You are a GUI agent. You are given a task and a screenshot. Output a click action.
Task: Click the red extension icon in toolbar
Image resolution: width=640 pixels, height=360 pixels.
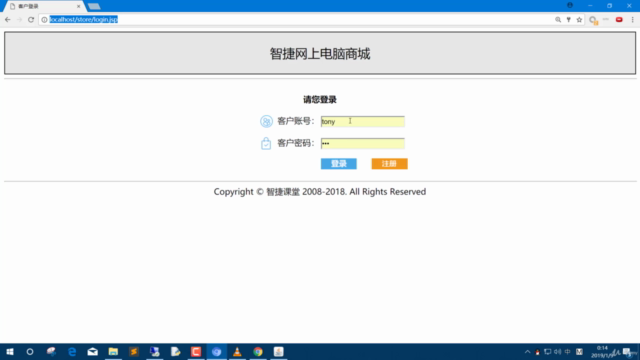[619, 20]
